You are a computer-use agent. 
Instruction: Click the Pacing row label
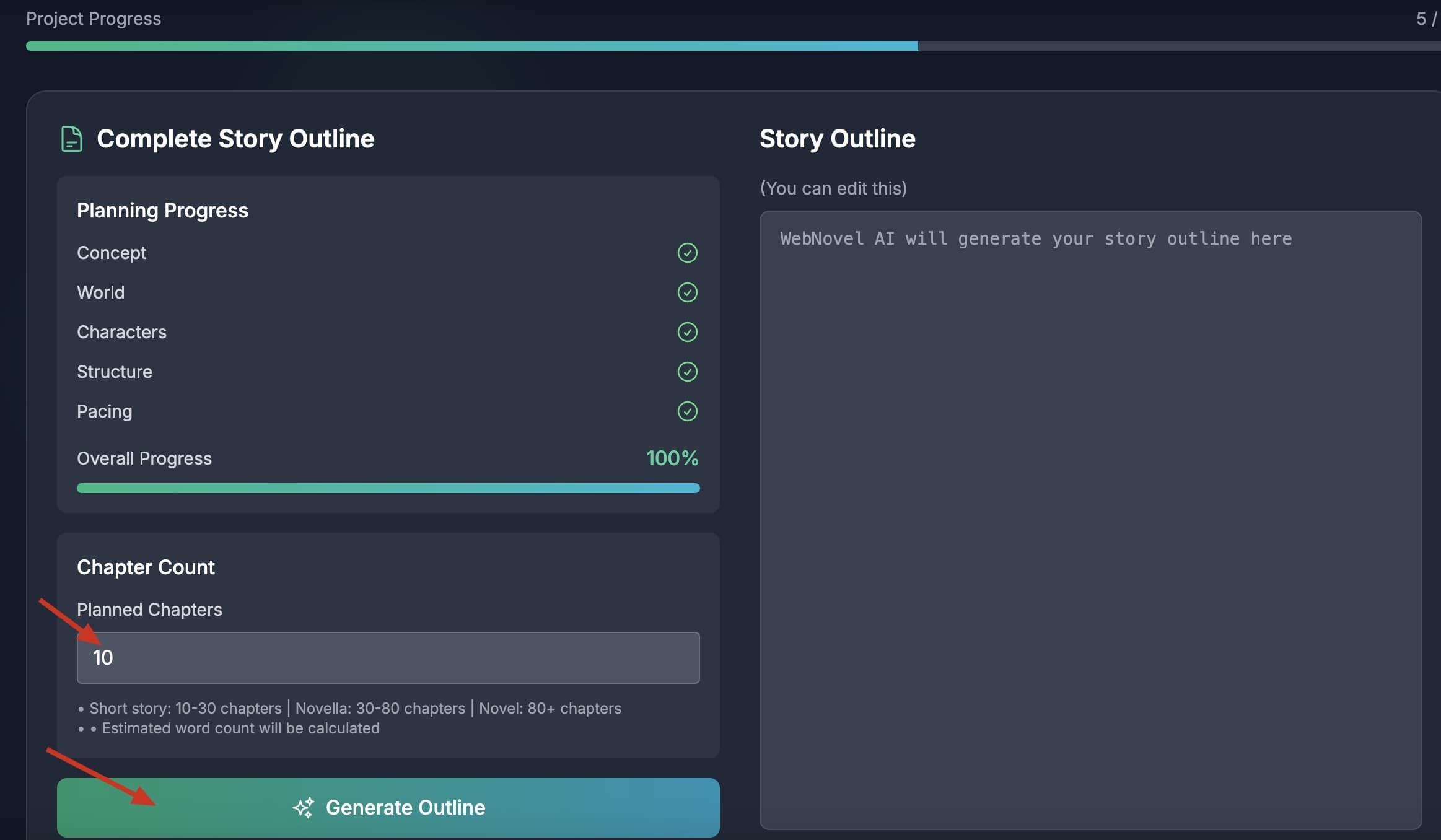[105, 411]
